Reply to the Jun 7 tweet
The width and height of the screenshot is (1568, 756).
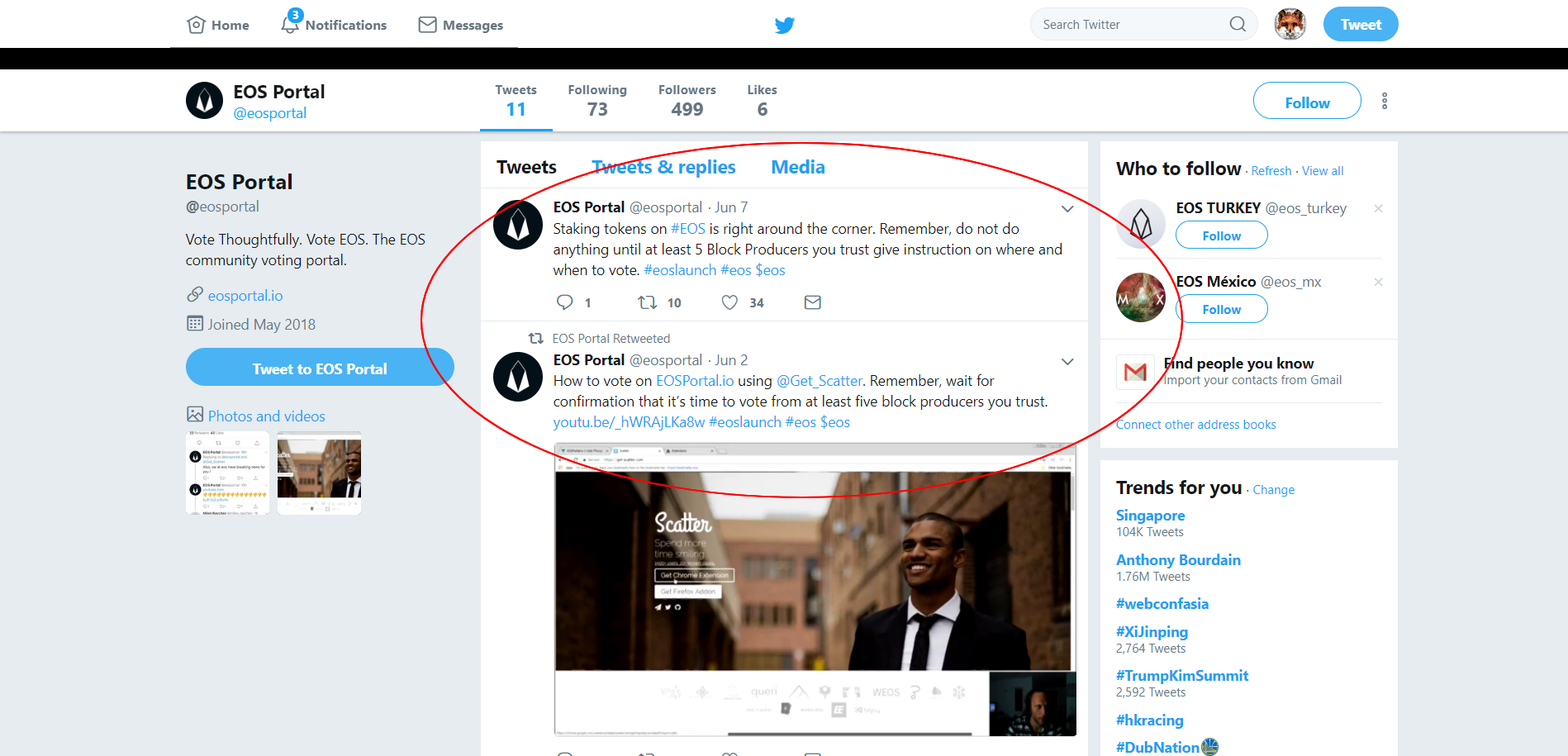coord(564,302)
